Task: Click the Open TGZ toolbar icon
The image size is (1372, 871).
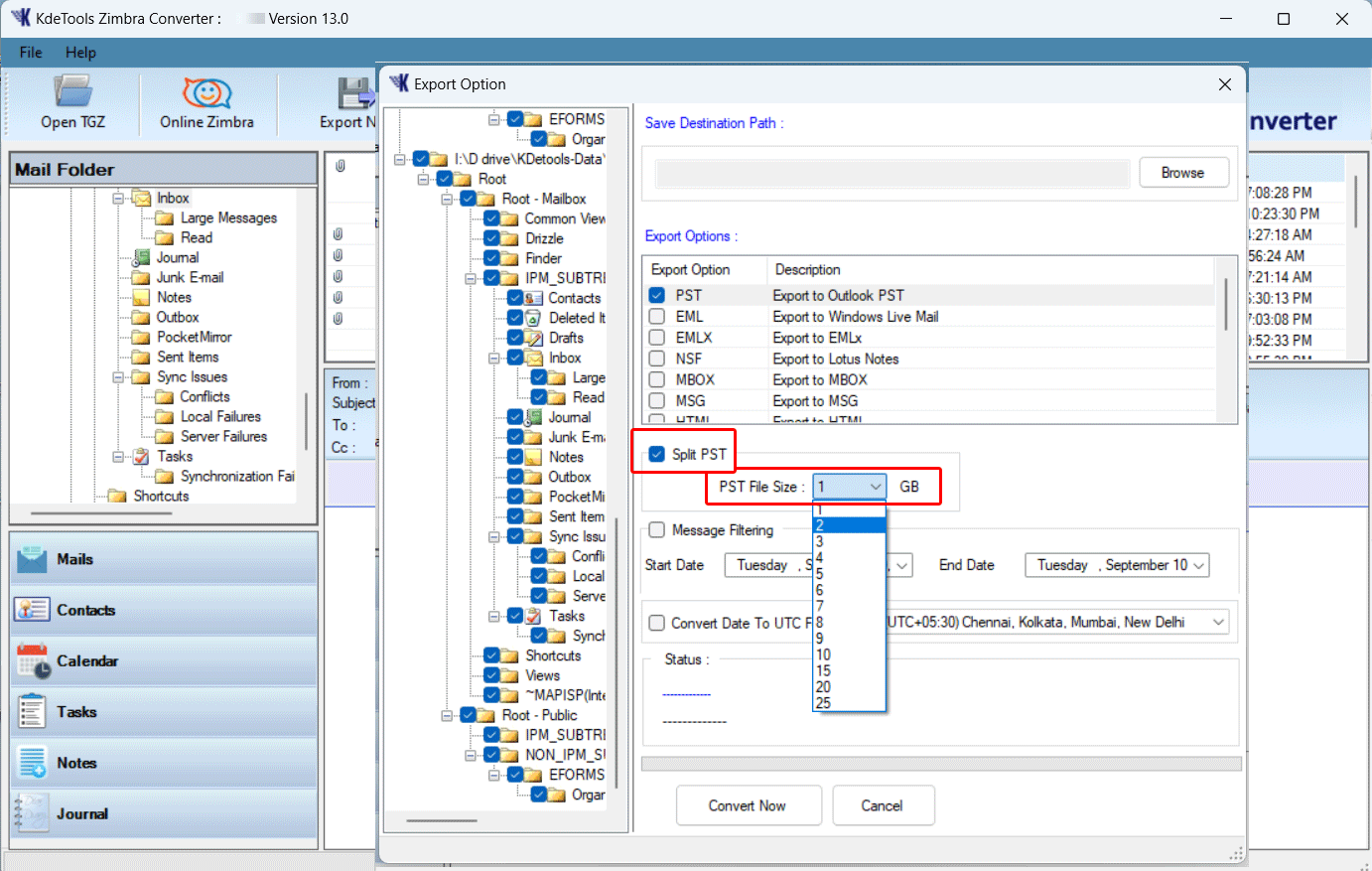Action: (x=72, y=102)
